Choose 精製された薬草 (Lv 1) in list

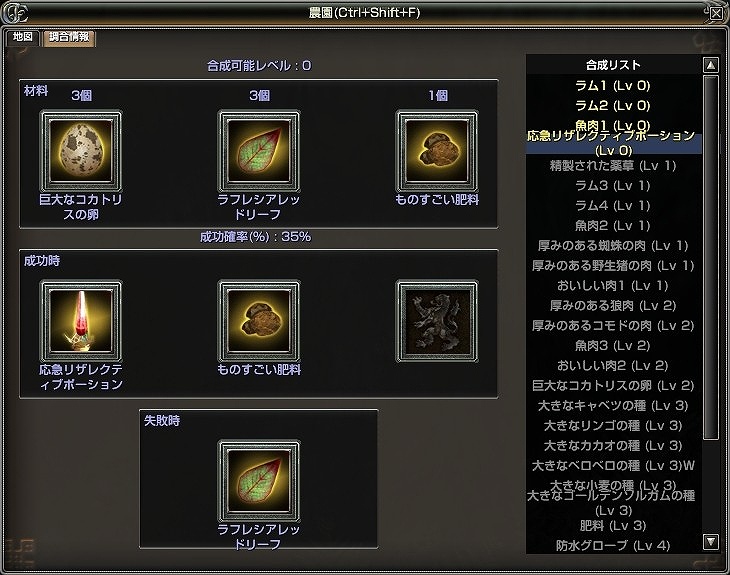(x=613, y=166)
